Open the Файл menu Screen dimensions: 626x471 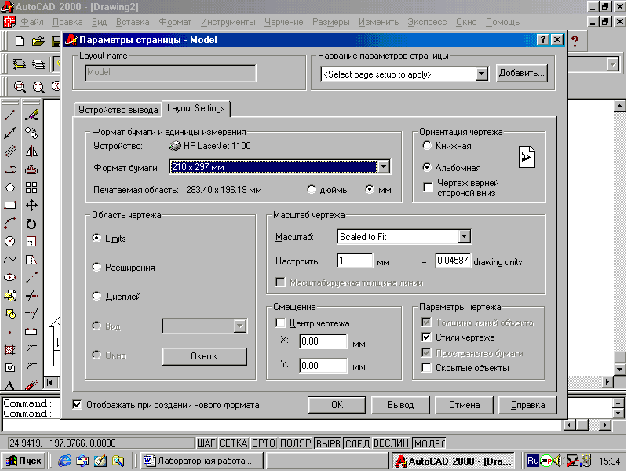click(32, 22)
